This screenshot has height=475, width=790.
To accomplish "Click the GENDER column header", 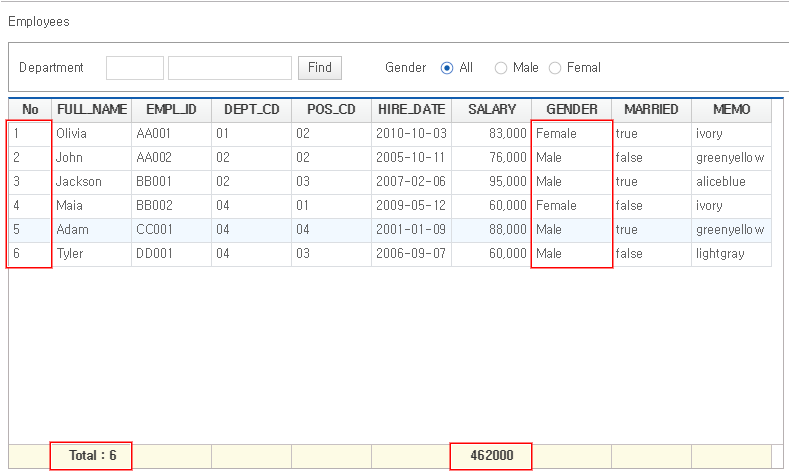I will pyautogui.click(x=572, y=110).
